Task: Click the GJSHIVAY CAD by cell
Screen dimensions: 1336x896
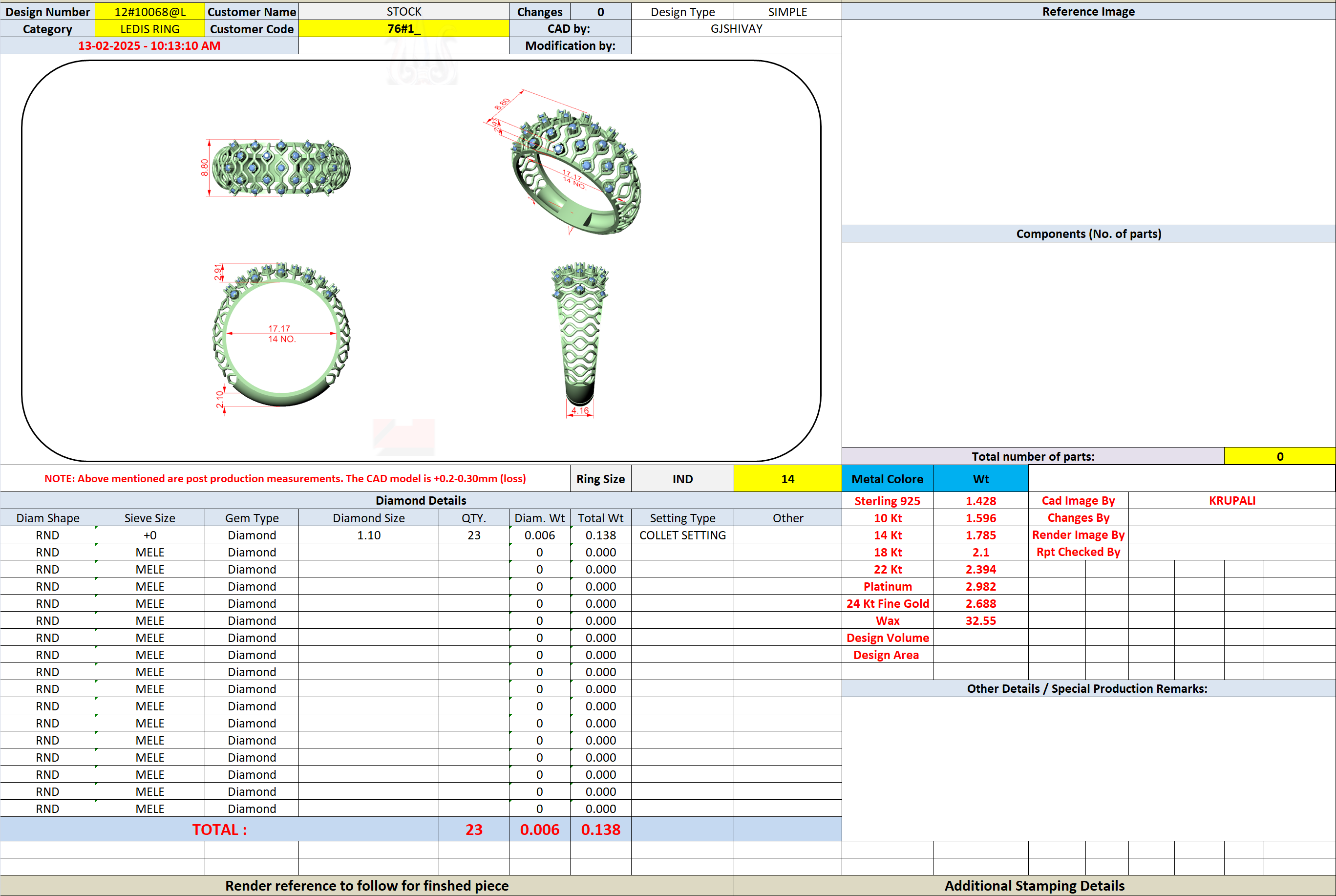Action: coord(736,28)
